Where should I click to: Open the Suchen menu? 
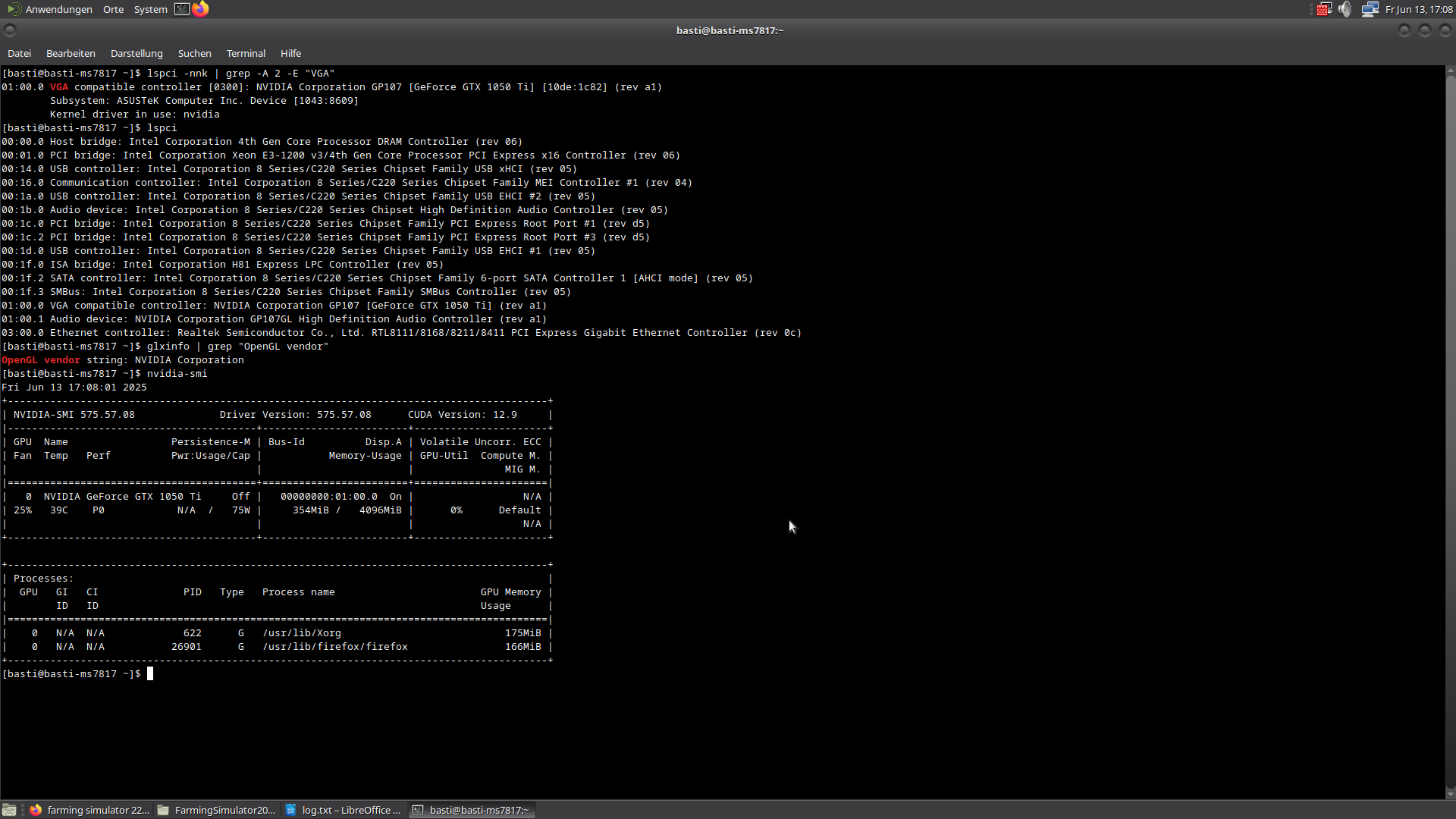194,53
